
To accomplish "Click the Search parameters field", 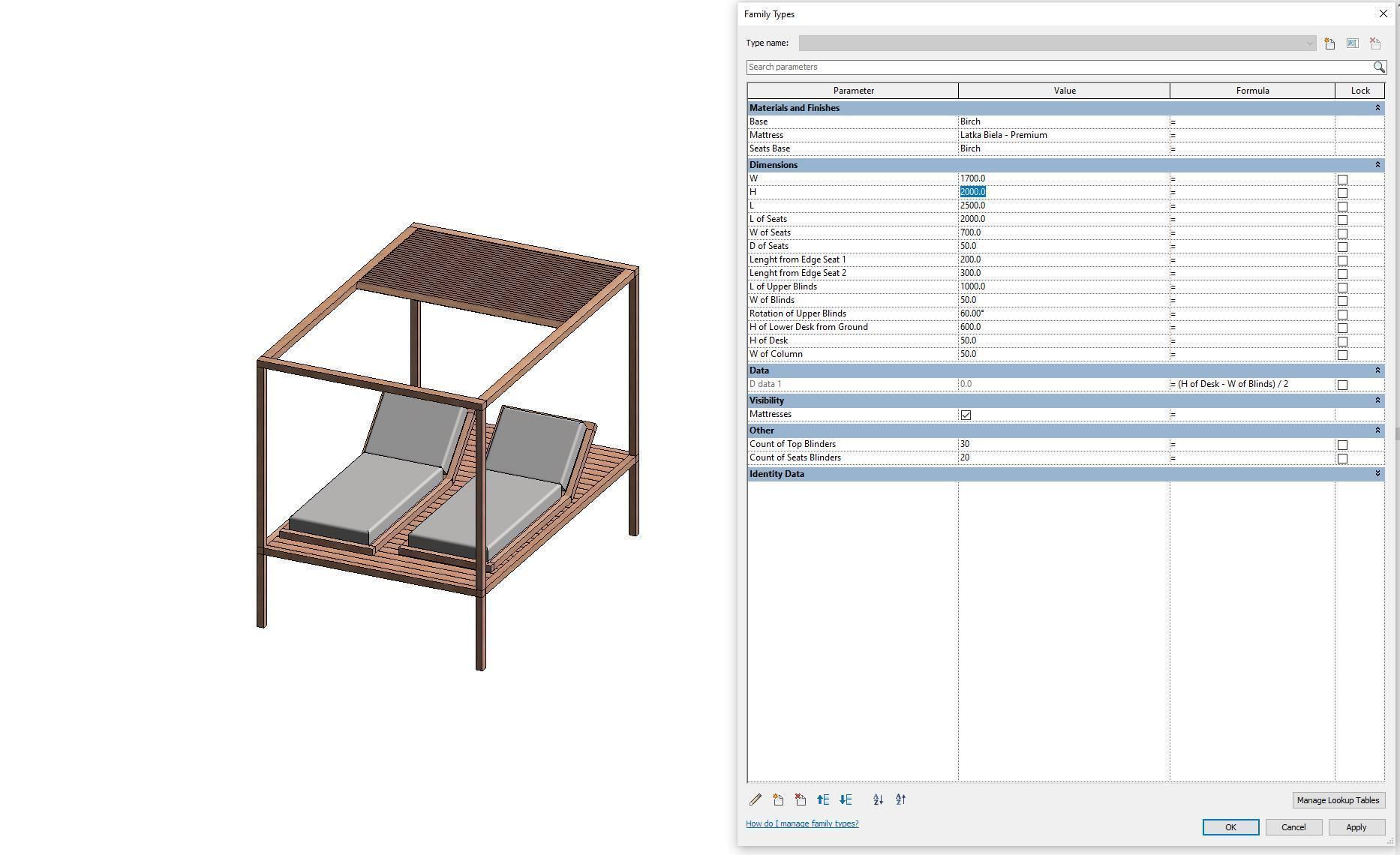I will pyautogui.click(x=1059, y=67).
